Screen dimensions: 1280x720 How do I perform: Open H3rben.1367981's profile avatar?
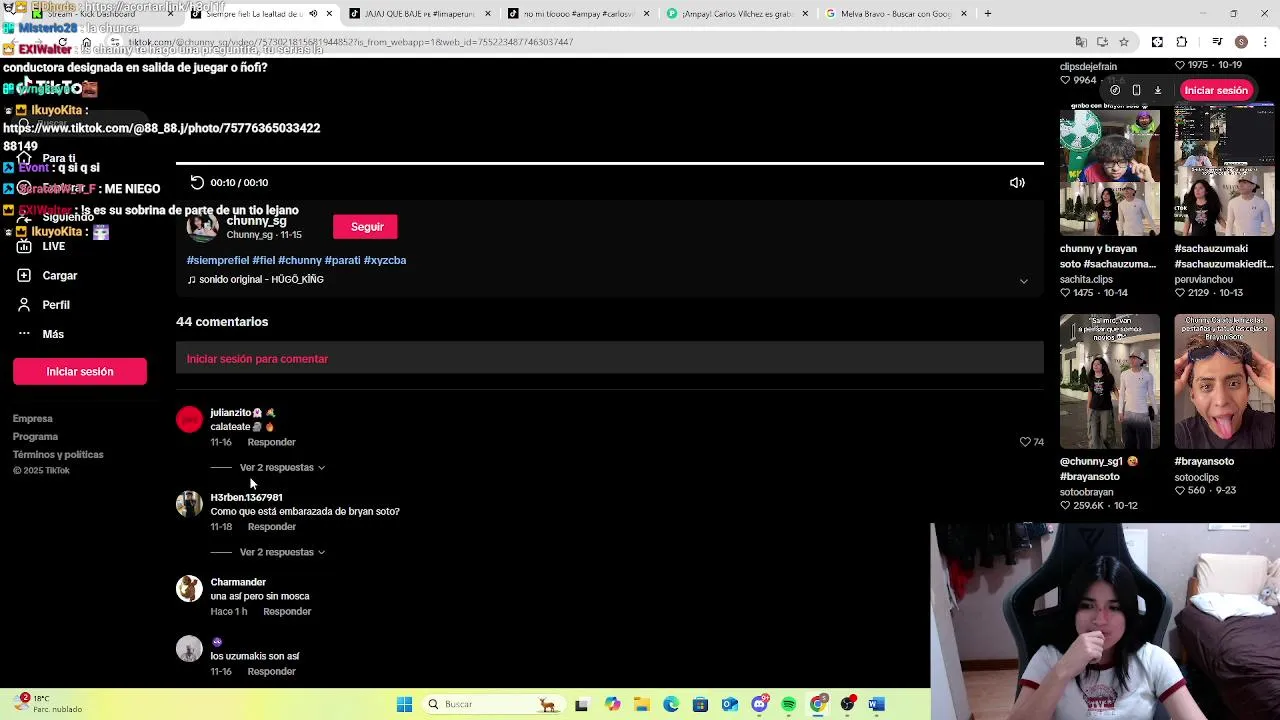tap(189, 504)
